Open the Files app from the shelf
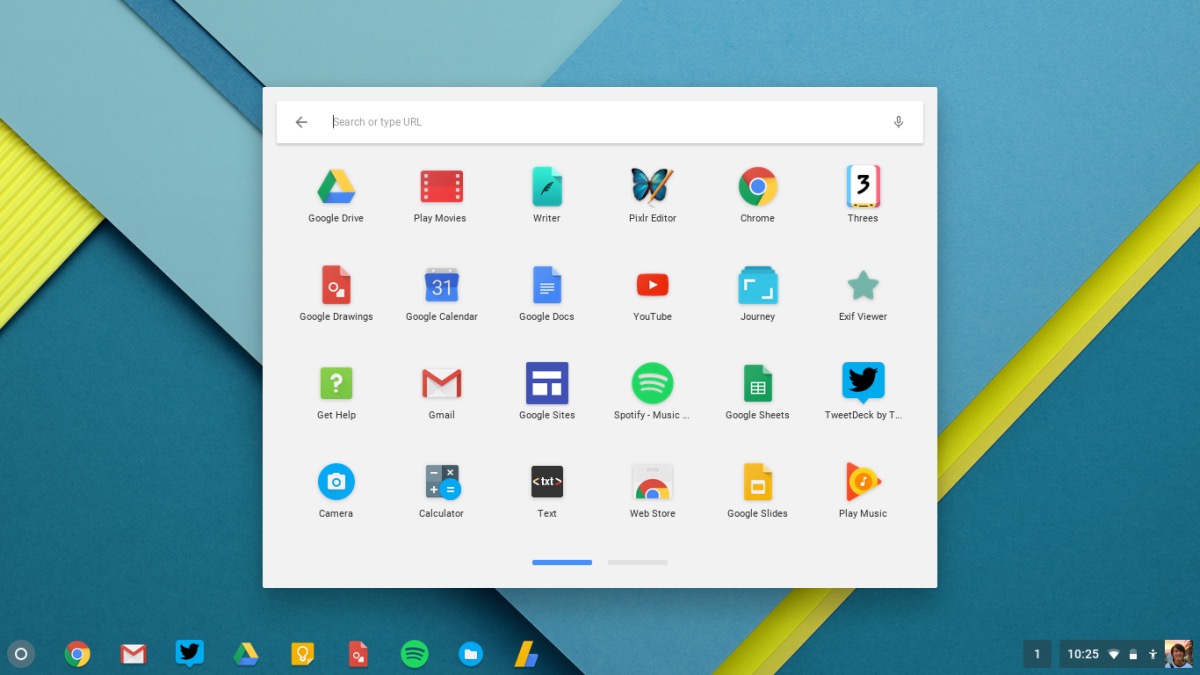 (x=470, y=653)
